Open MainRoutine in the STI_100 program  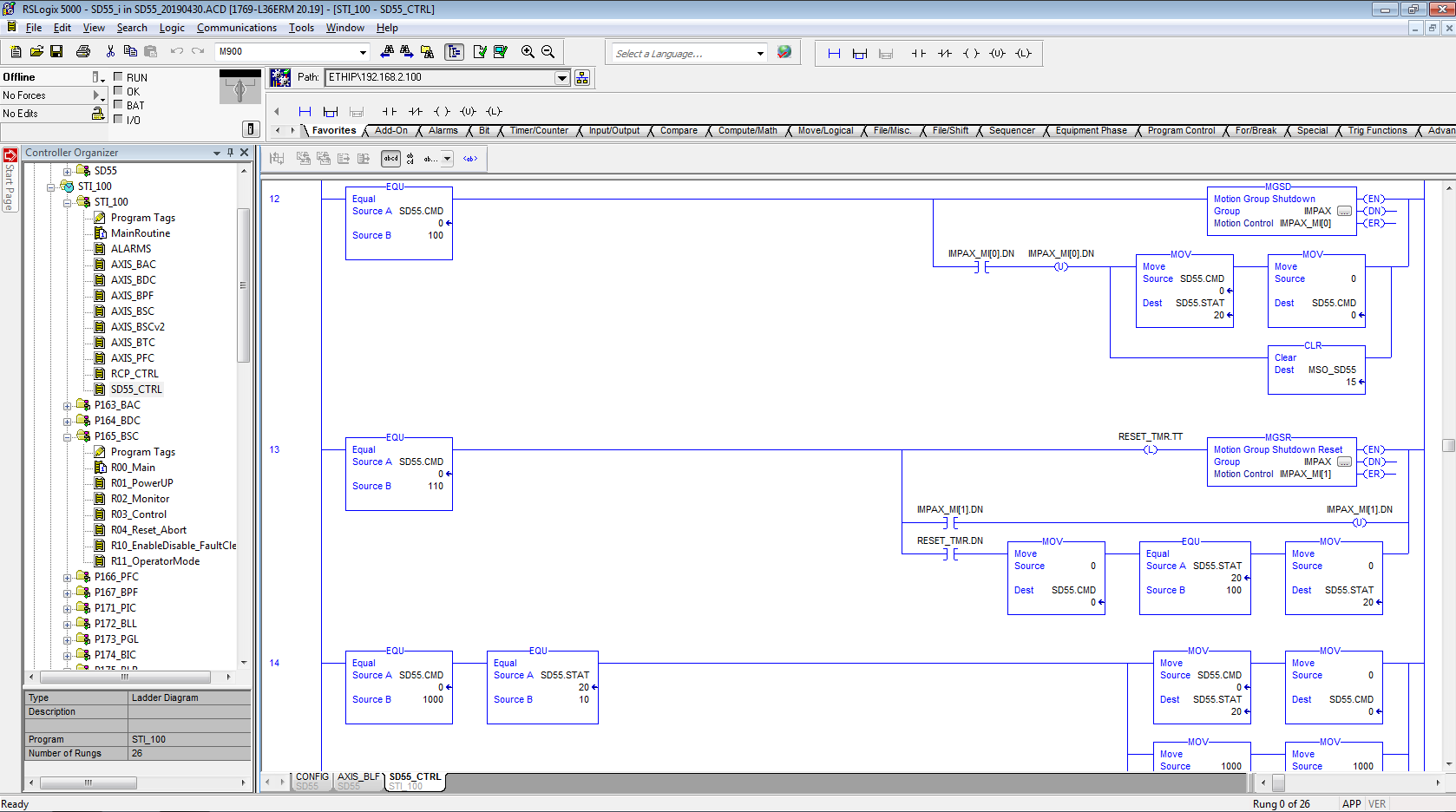[x=141, y=233]
